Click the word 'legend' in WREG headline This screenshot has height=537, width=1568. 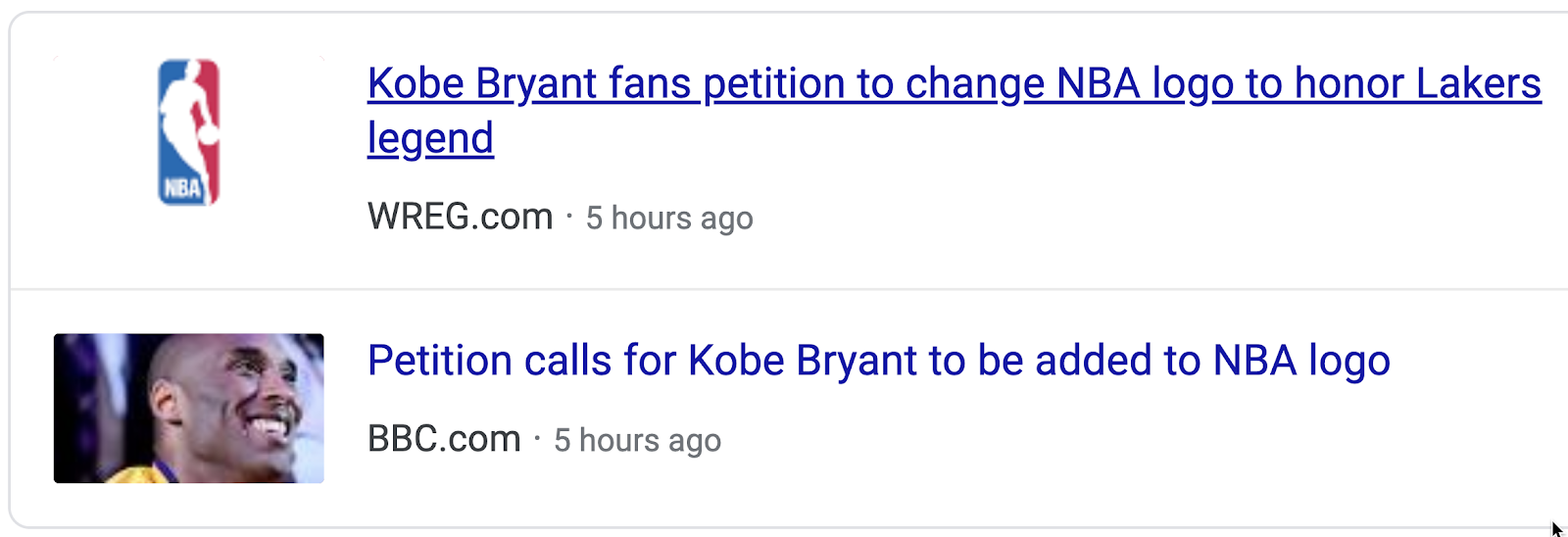[430, 139]
